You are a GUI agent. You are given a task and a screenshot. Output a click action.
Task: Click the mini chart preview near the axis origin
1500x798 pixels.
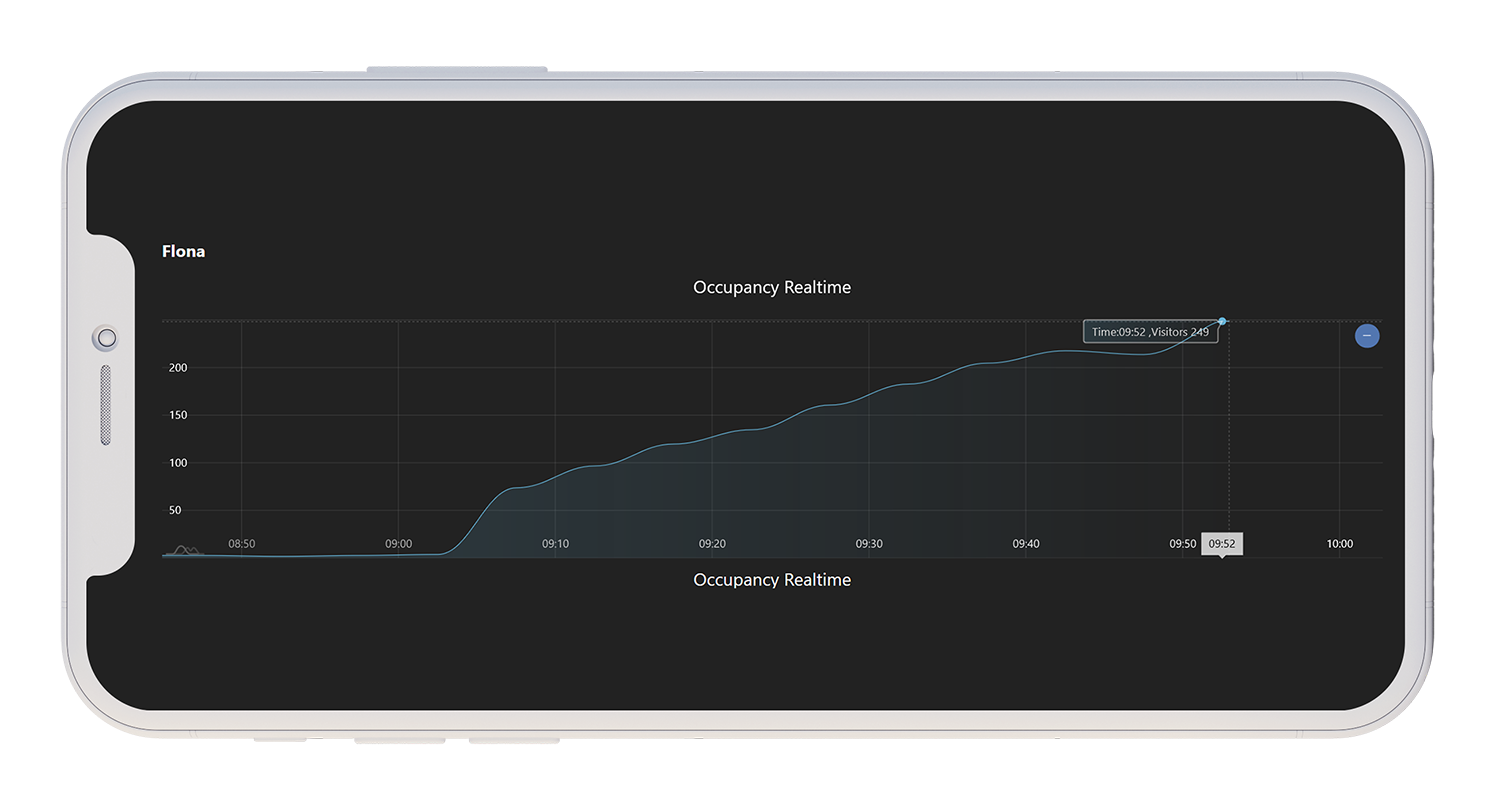tap(184, 550)
